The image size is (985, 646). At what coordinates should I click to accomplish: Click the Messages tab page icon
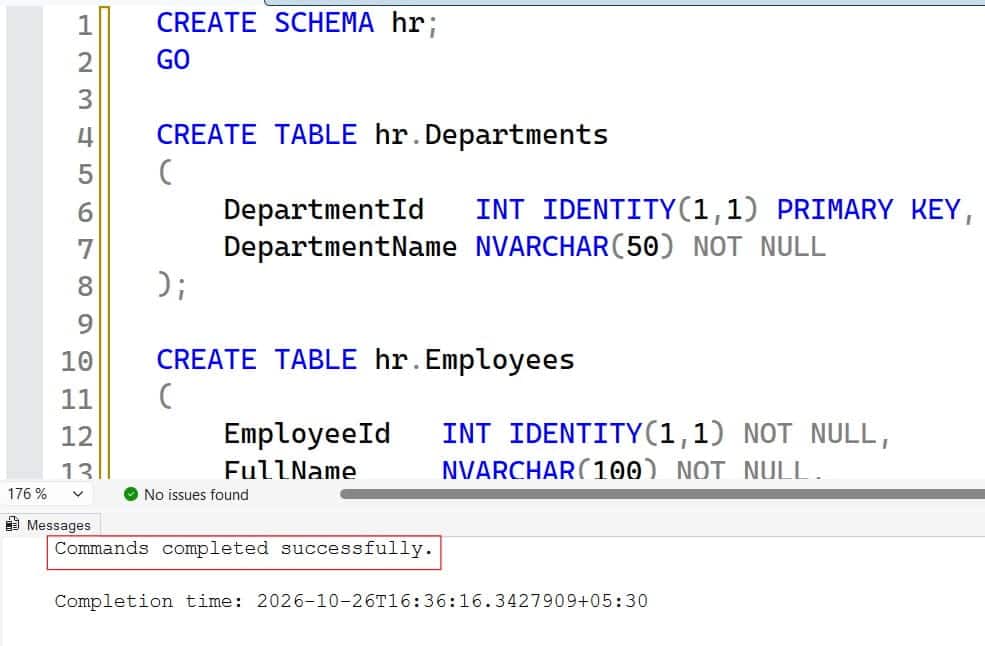(x=12, y=523)
